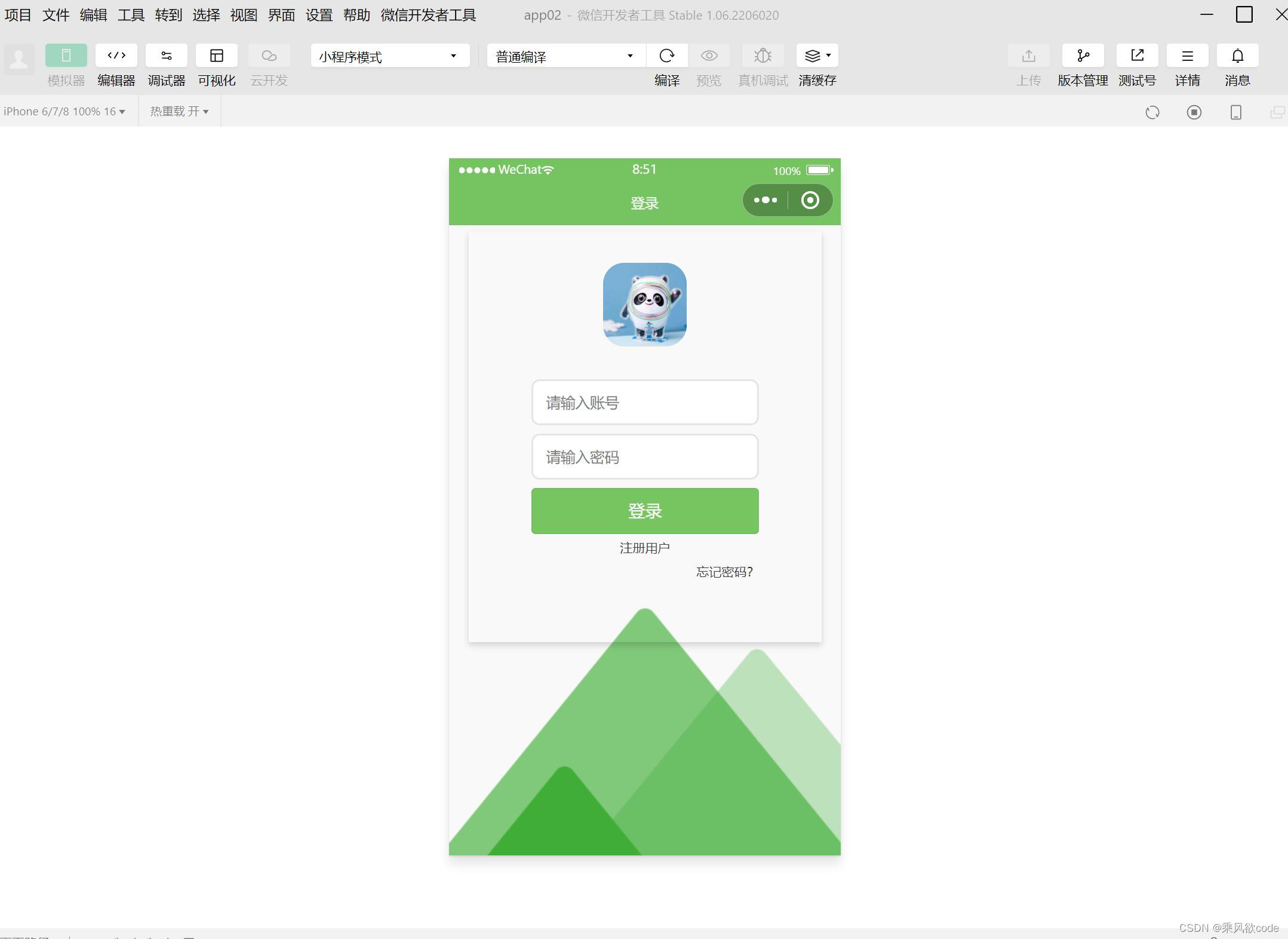Screen dimensions: 1288x939
Task: Click the 请输入账号 account input field
Action: point(644,403)
